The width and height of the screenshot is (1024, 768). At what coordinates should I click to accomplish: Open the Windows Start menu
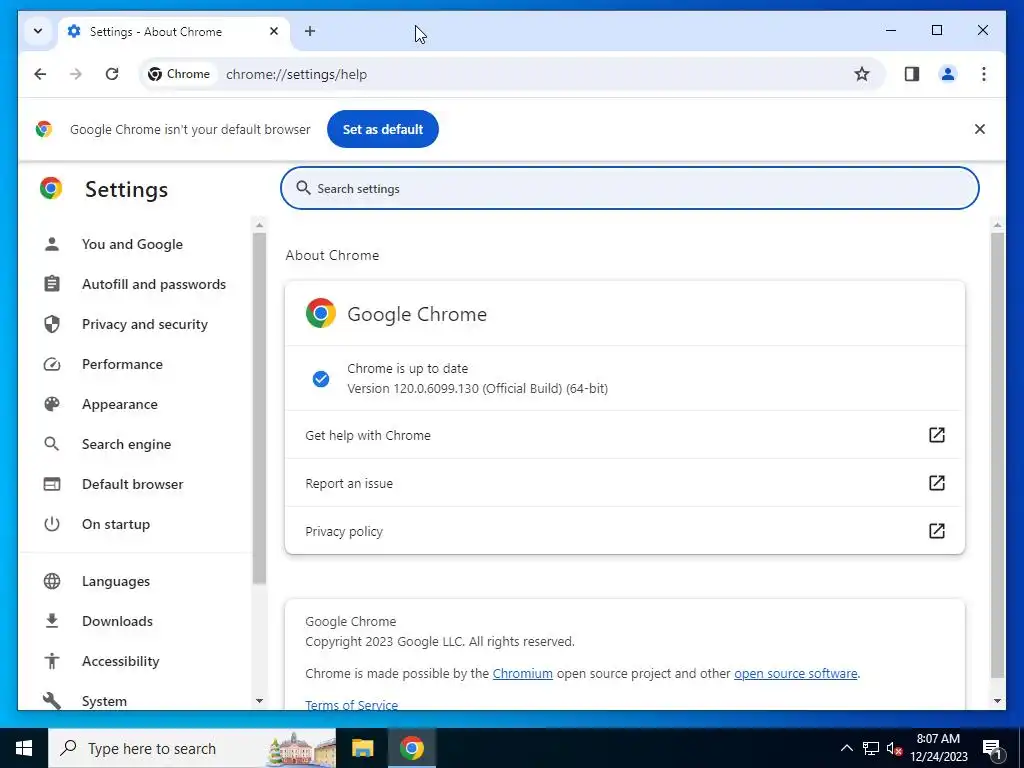click(x=24, y=748)
